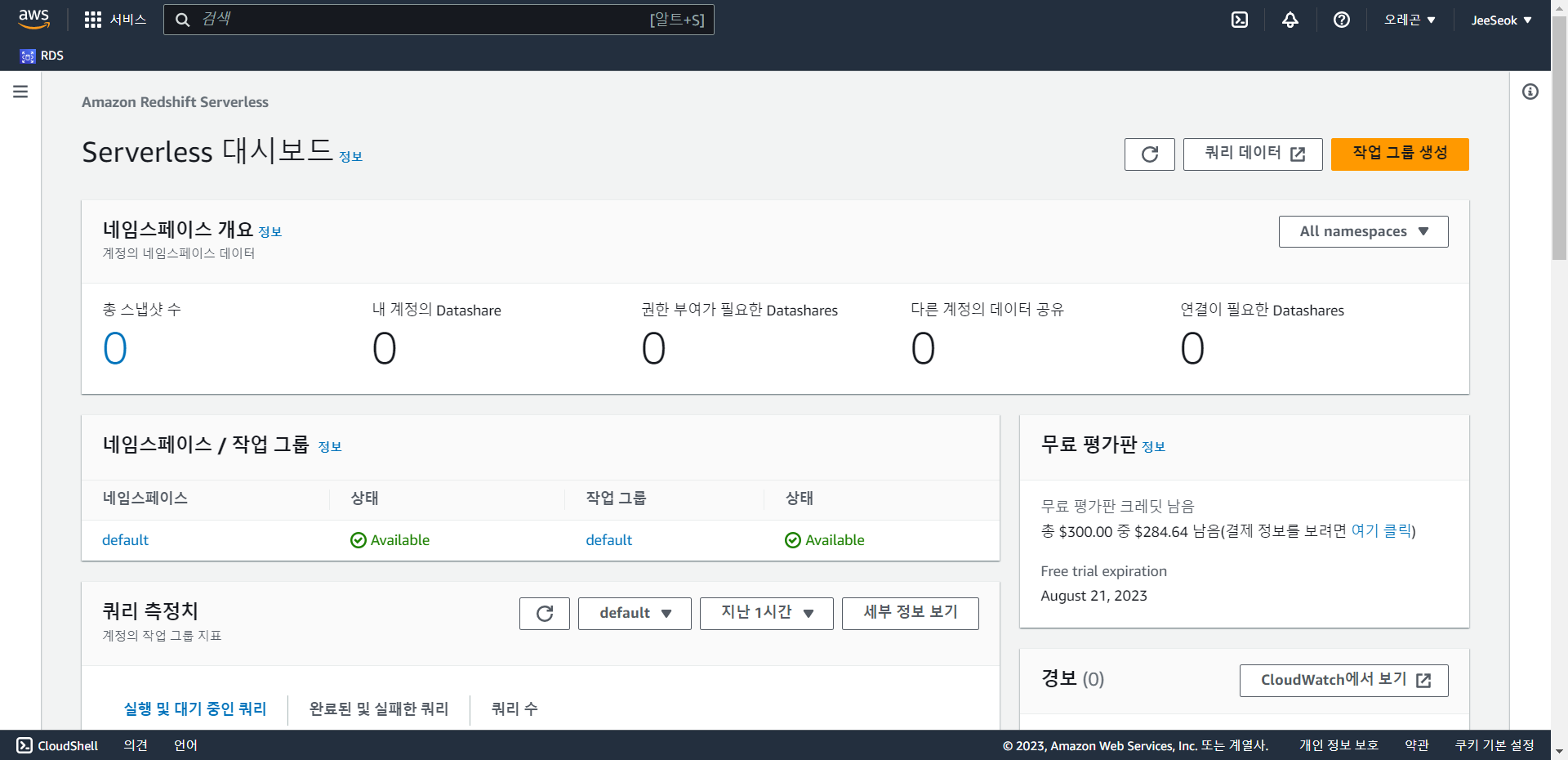Expand the hamburger side navigation
This screenshot has height=760, width=1568.
coord(20,92)
